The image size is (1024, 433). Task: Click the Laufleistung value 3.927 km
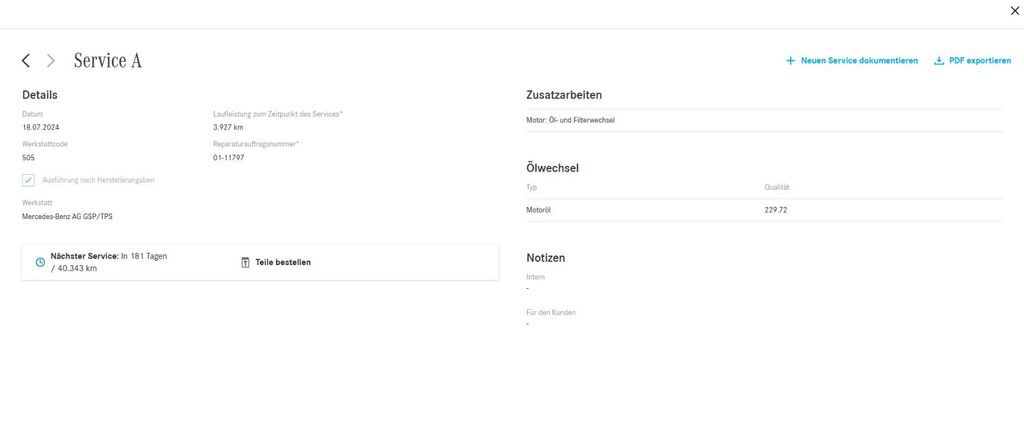(x=228, y=128)
